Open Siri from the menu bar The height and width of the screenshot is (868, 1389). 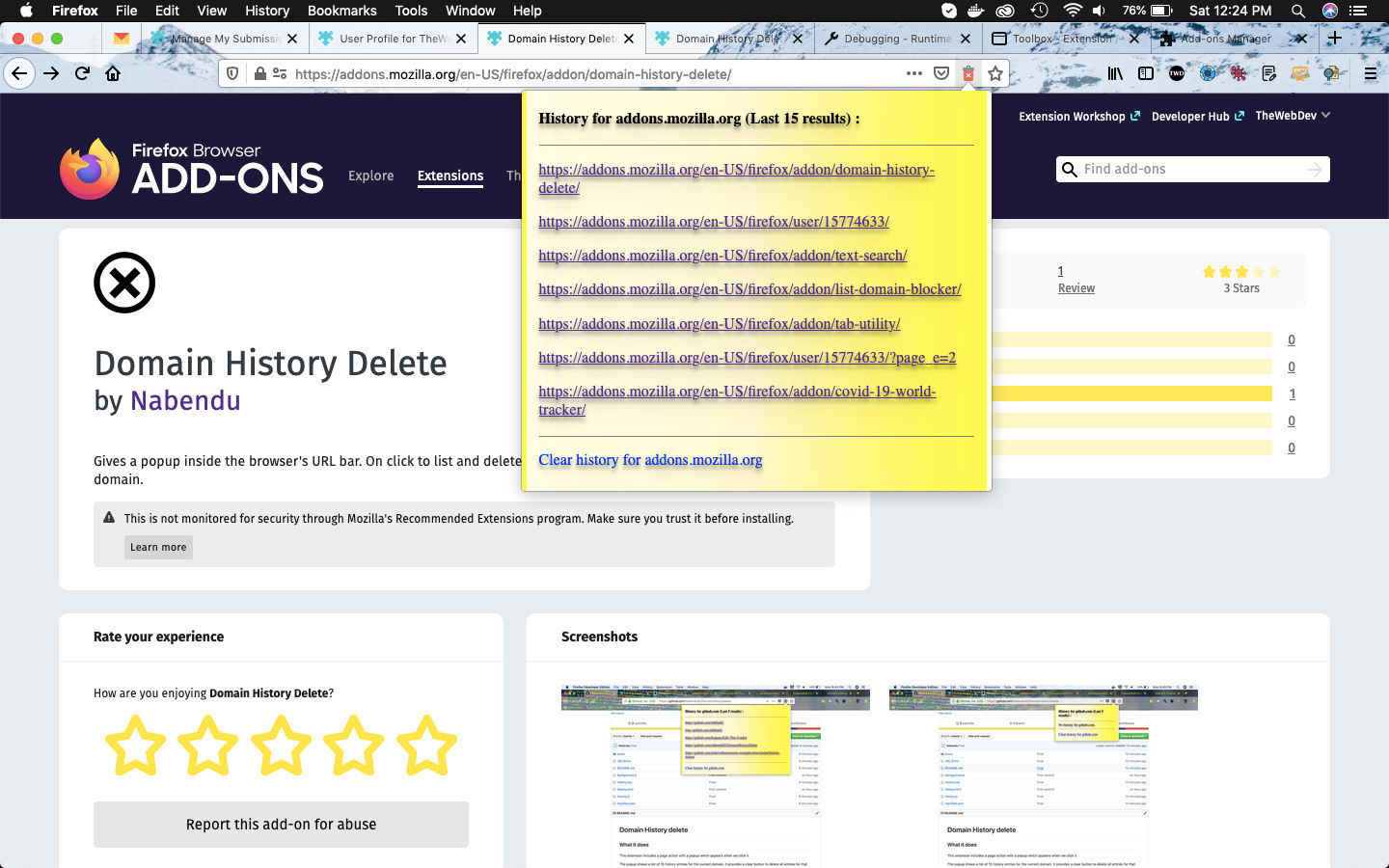click(x=1330, y=11)
